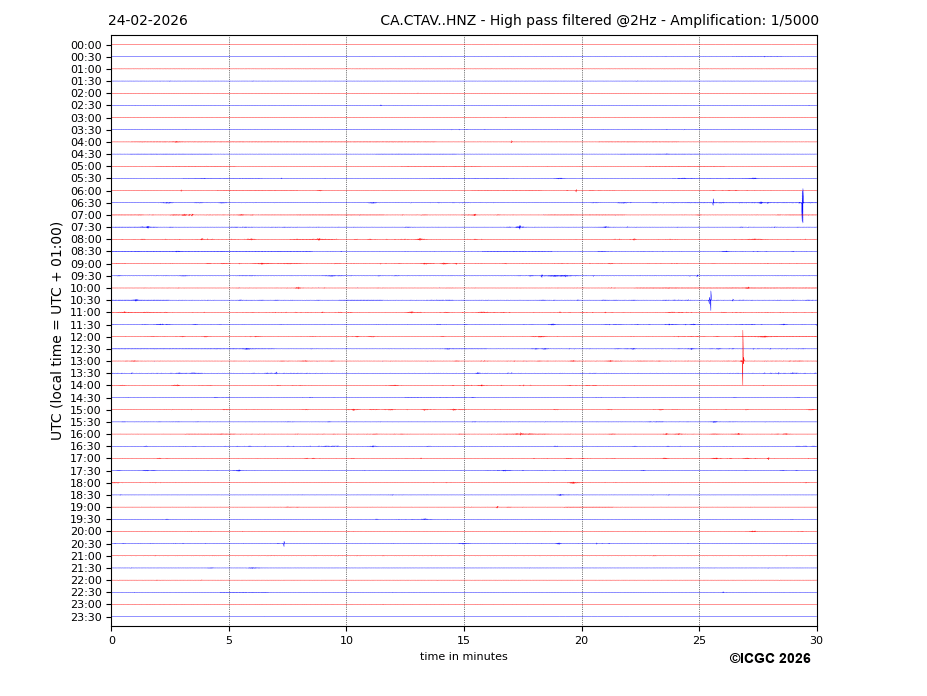
Task: Select the 15:00 time label
Action: click(86, 410)
